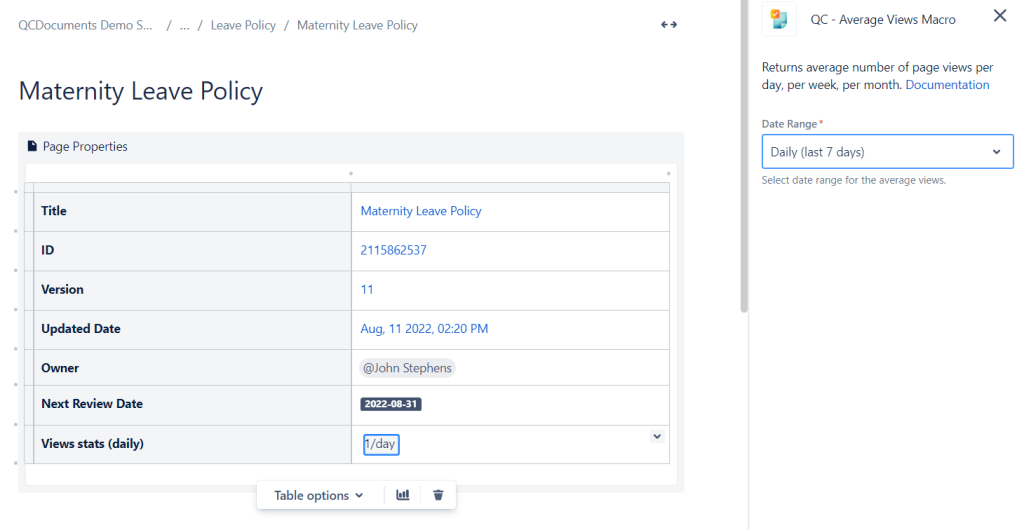
Task: Click Updated Date value Aug, 11 2022
Action: click(424, 329)
